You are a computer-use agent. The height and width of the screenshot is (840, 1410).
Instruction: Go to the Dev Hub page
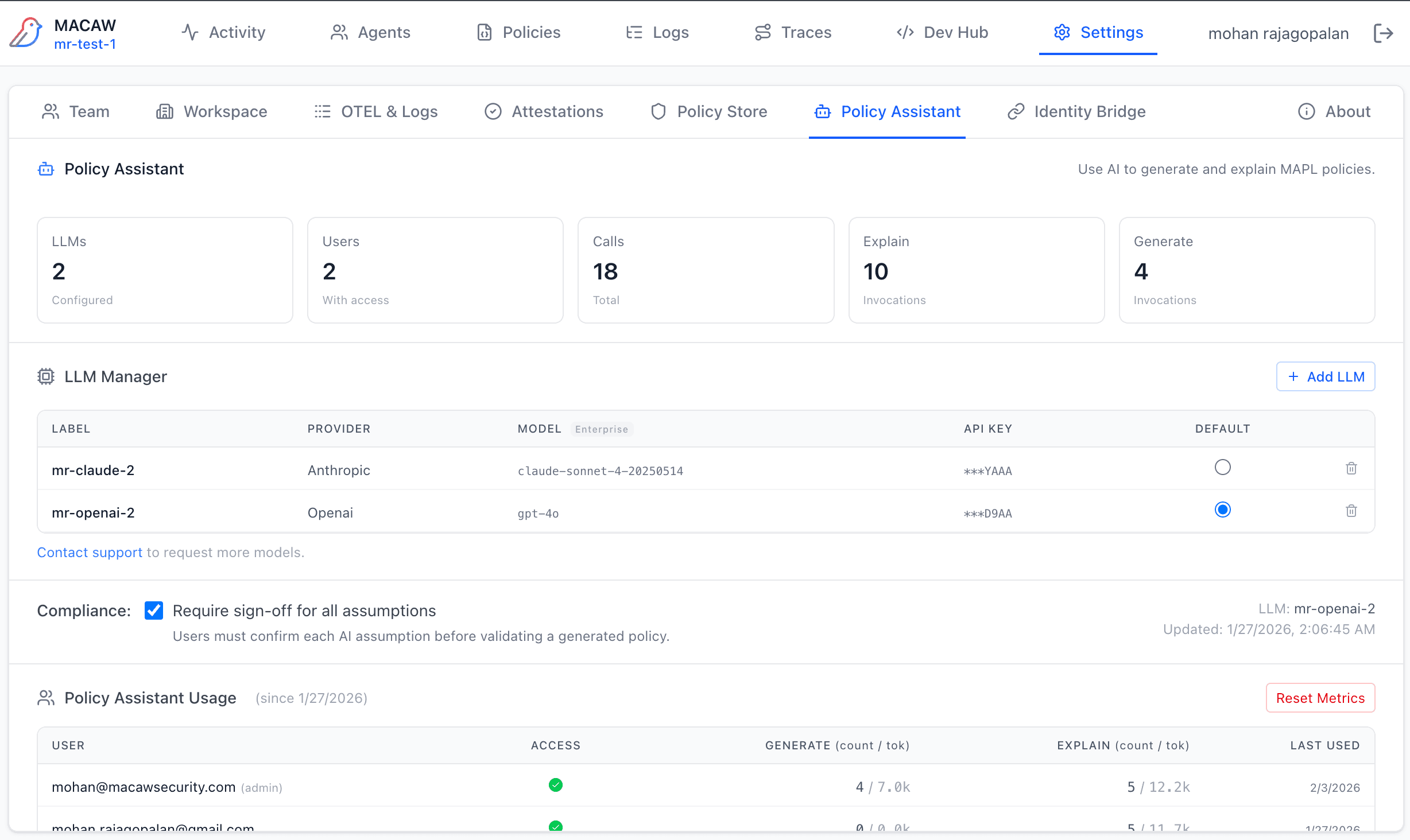(942, 32)
